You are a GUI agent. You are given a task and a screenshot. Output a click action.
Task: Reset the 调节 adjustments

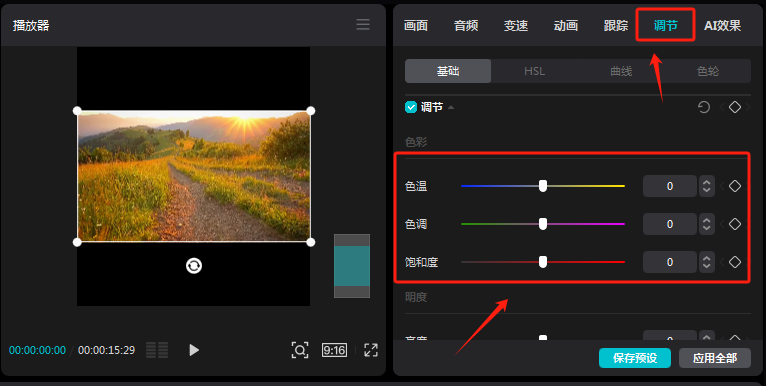point(703,107)
